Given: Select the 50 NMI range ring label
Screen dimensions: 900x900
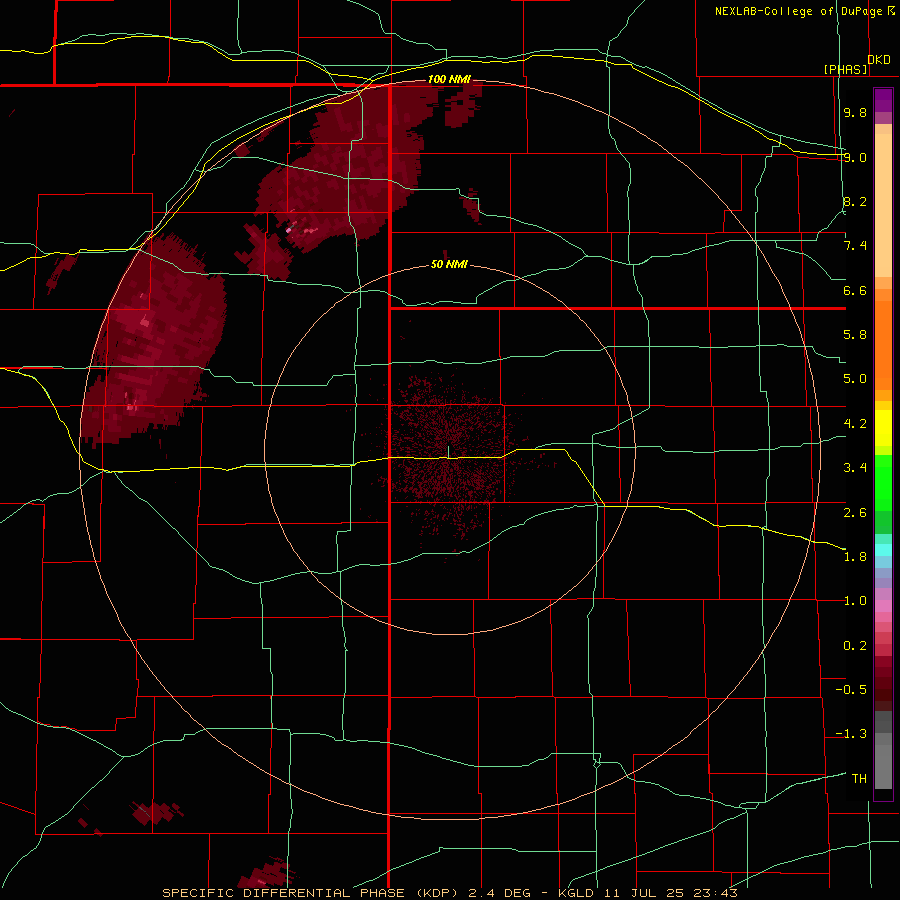Looking at the screenshot, I should click(449, 265).
